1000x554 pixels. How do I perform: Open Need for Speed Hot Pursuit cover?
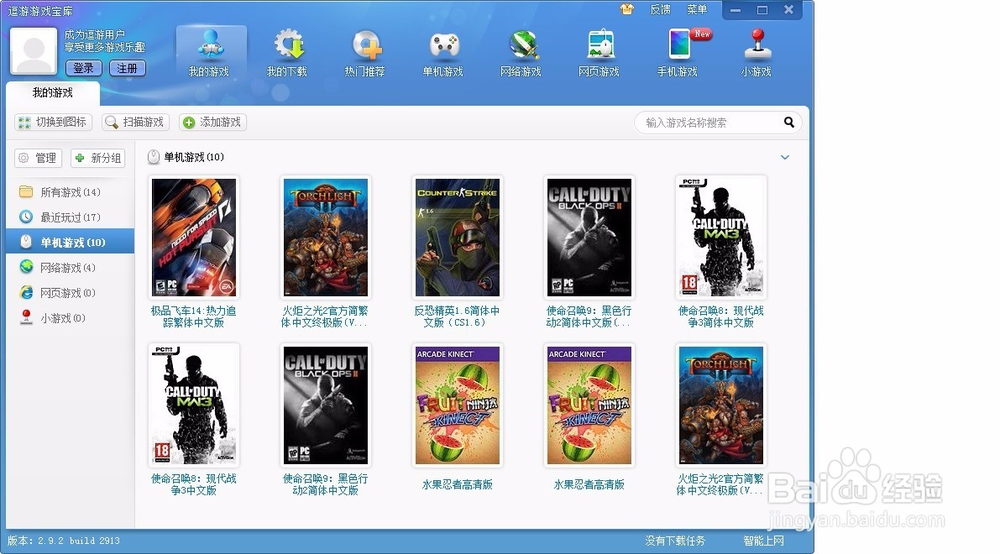pos(194,237)
